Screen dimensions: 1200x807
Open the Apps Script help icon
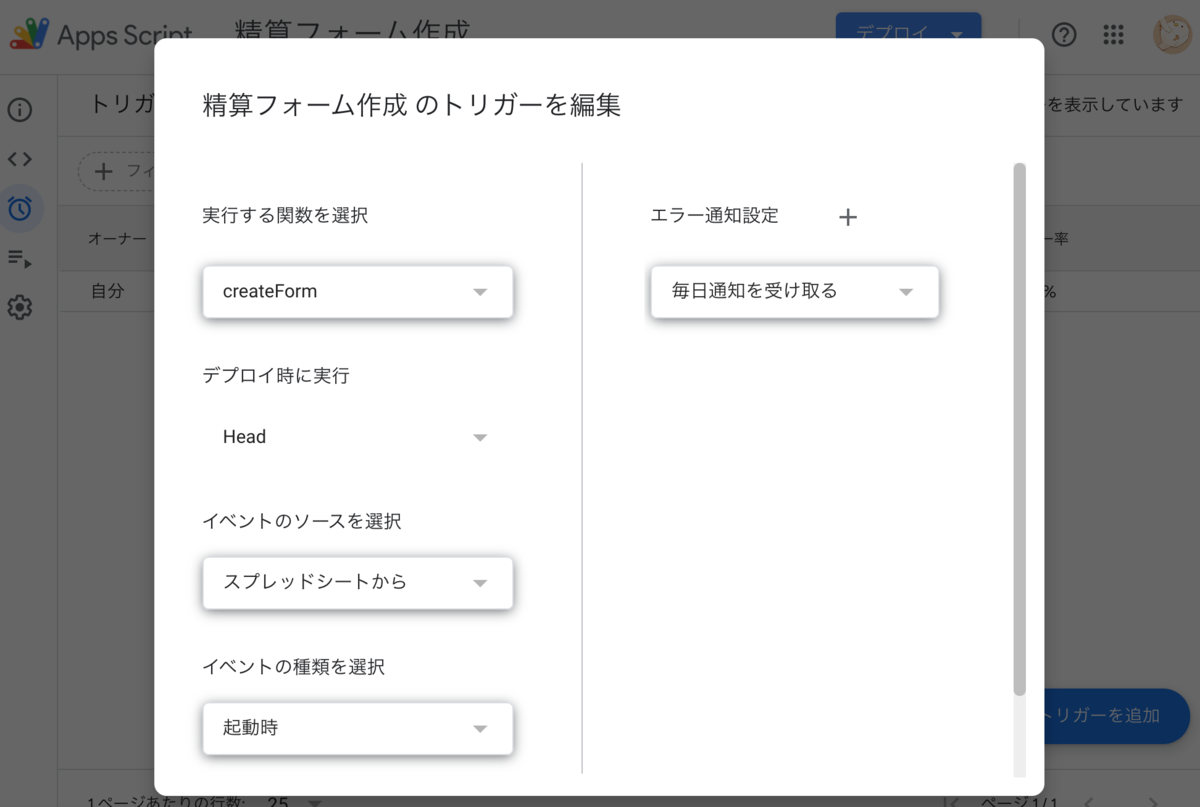coord(1063,35)
